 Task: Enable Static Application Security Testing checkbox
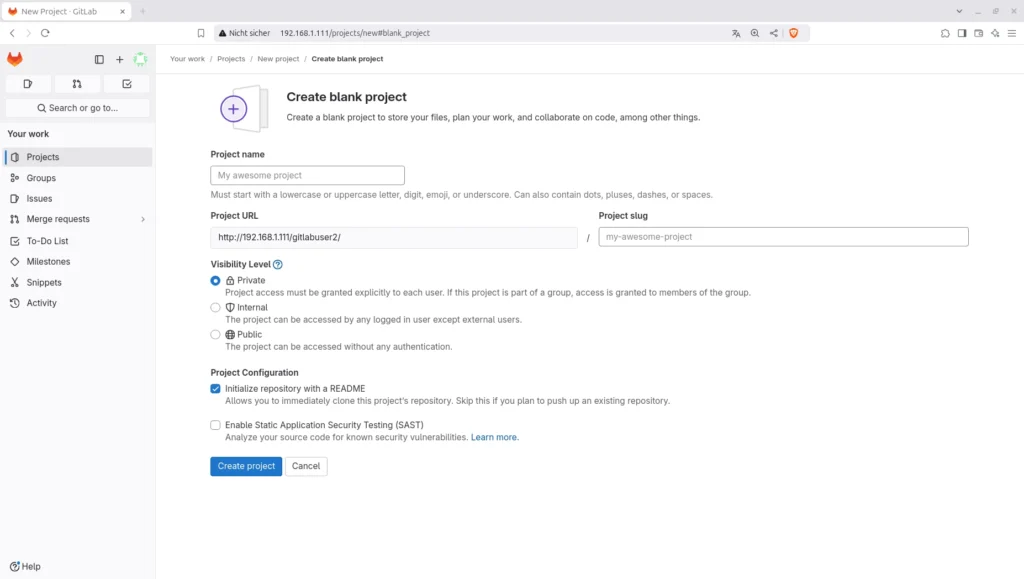click(216, 425)
